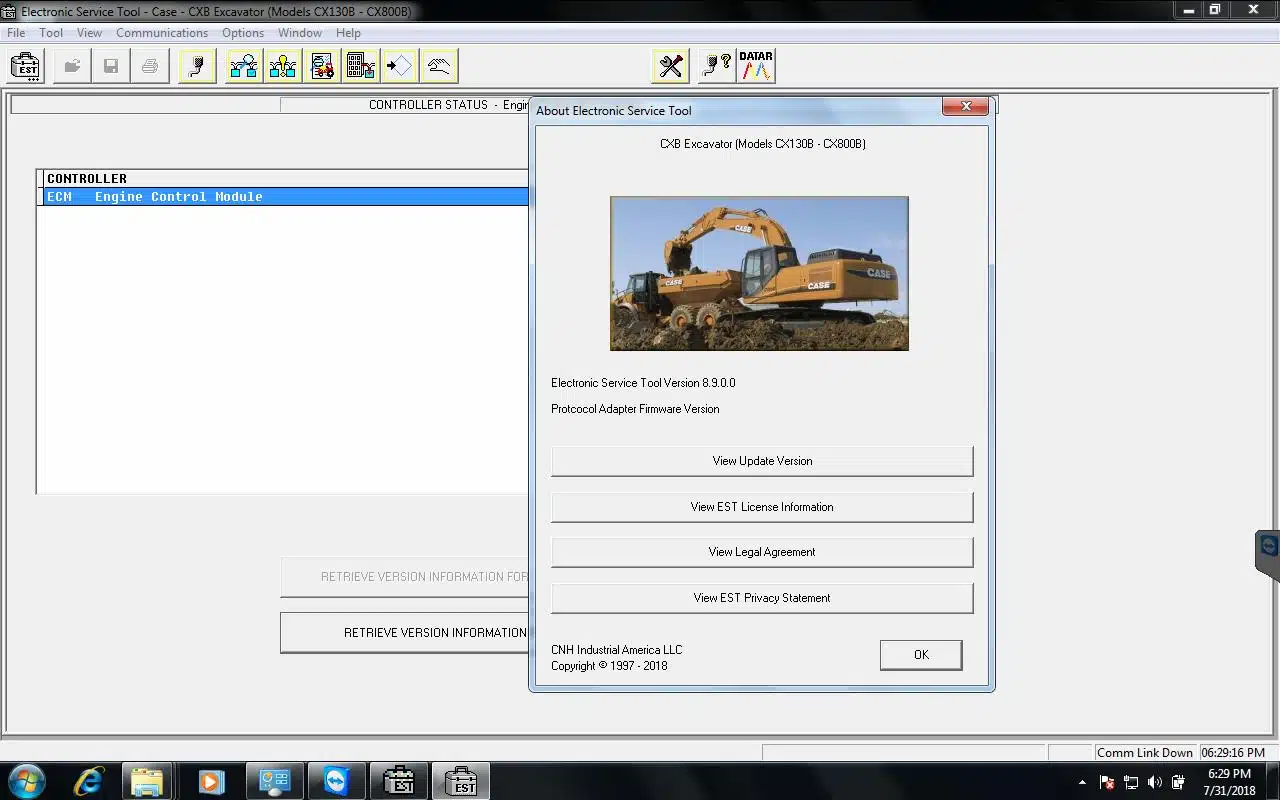Viewport: 1280px width, 800px height.
Task: Click the network tray icon
Action: pos(1131,782)
